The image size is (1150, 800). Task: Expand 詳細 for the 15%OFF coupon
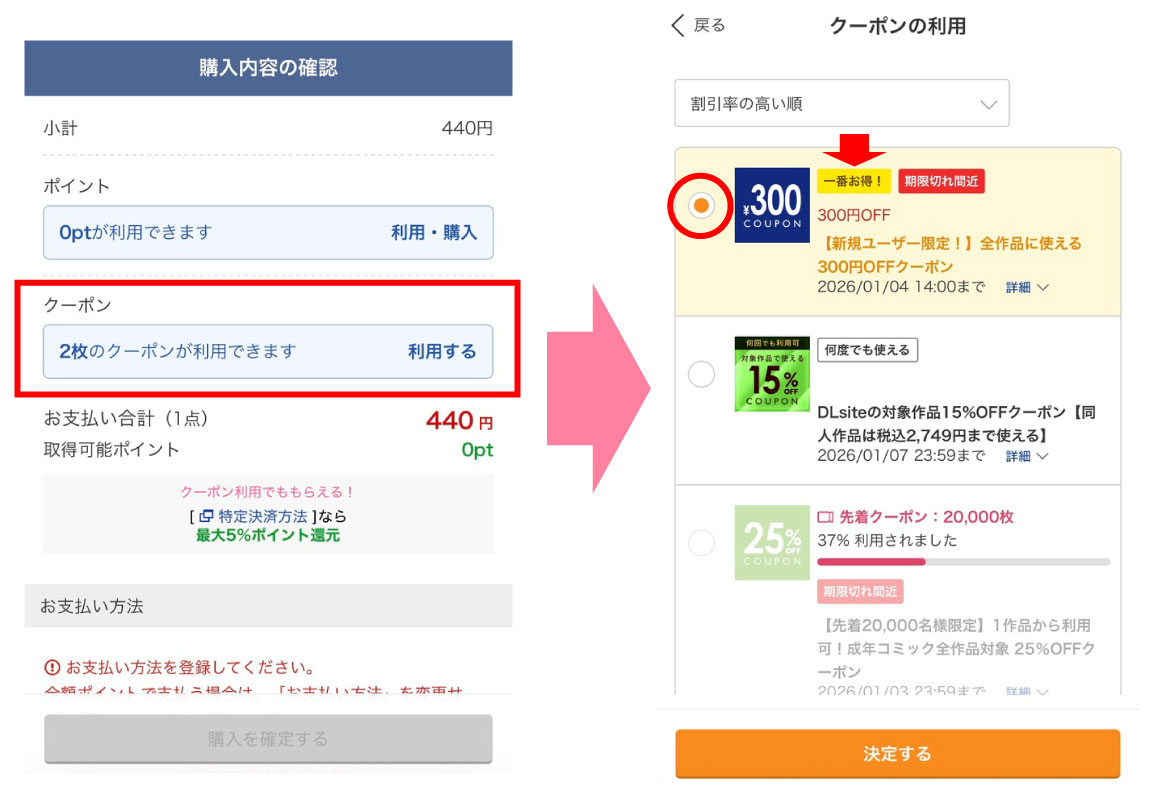pos(1027,456)
